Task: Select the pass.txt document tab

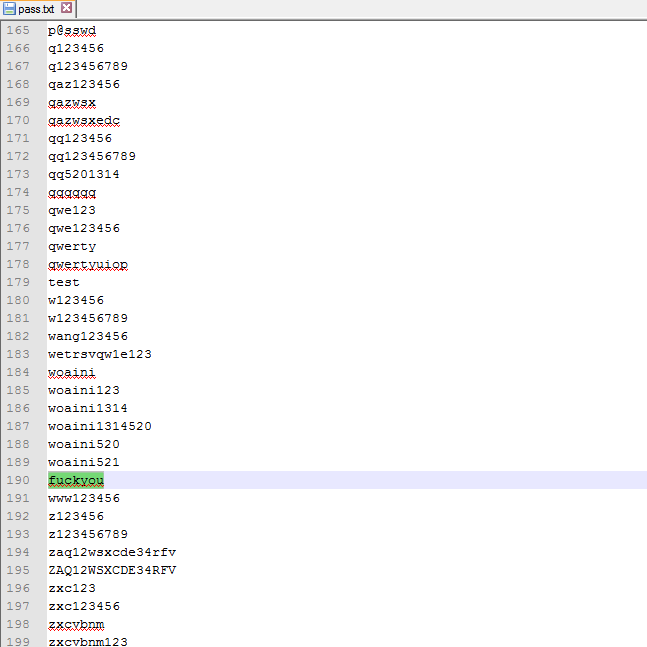Action: 38,9
